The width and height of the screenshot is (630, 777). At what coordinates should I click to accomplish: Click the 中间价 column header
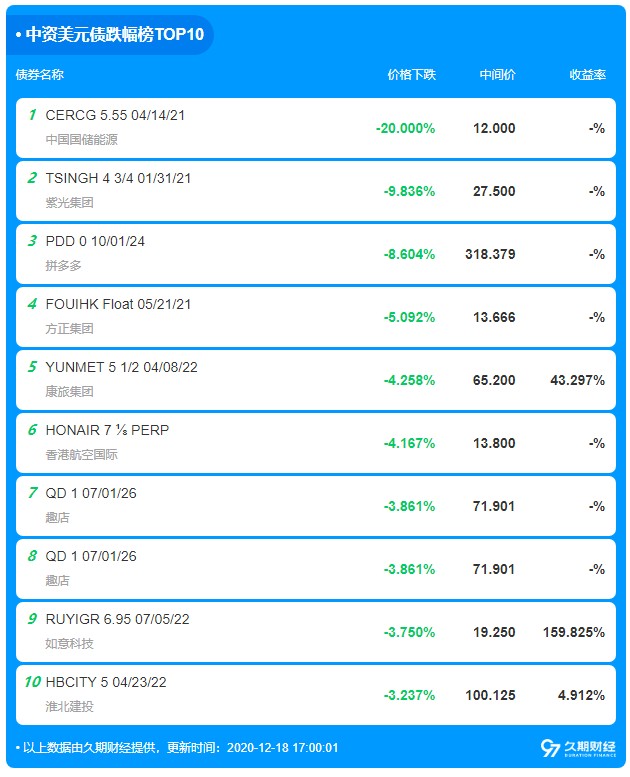tap(497, 75)
